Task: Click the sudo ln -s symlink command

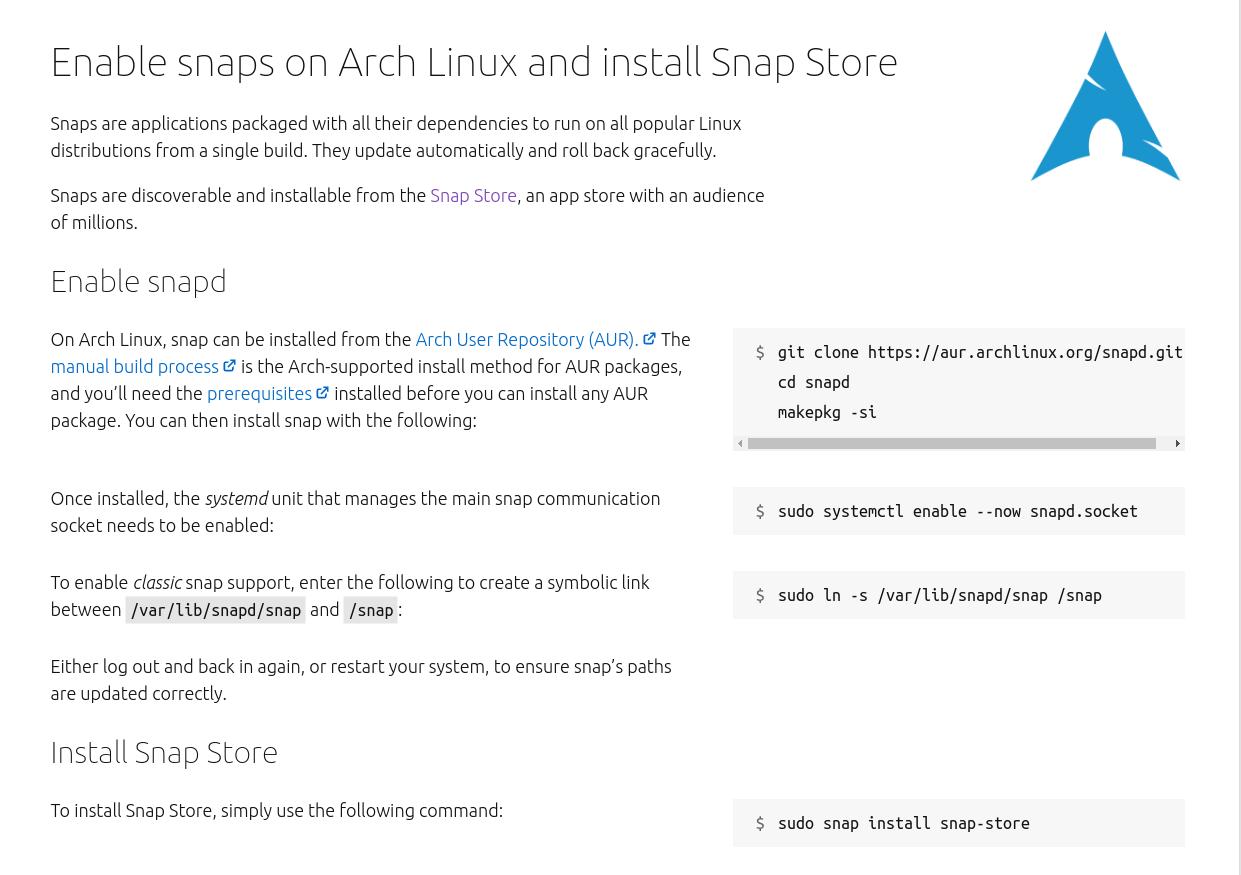Action: 939,595
